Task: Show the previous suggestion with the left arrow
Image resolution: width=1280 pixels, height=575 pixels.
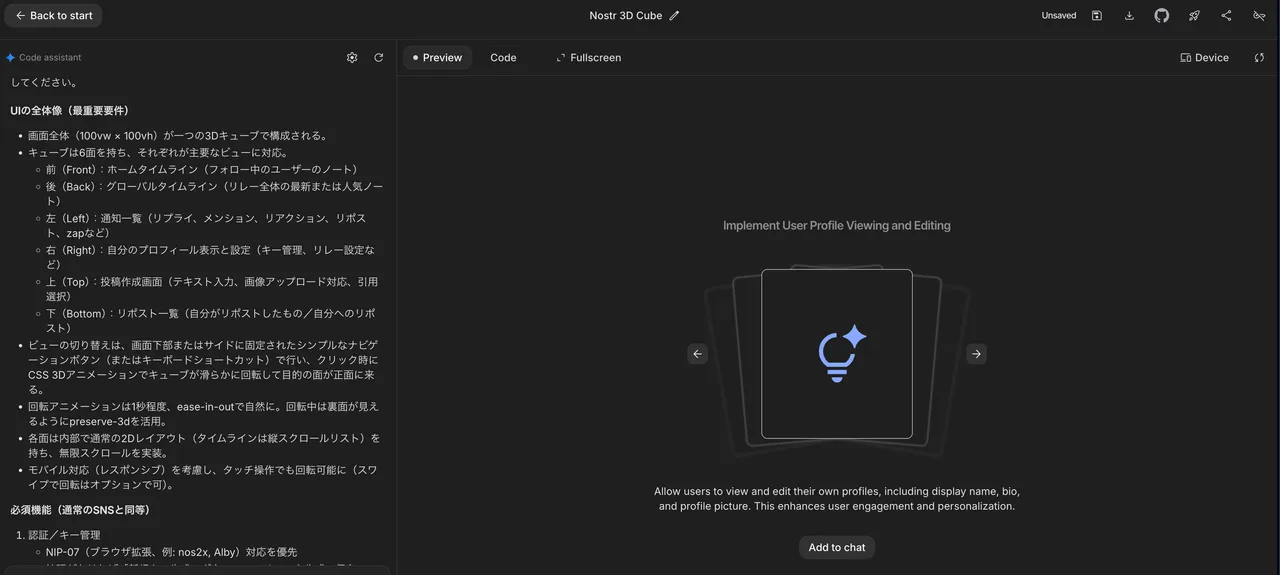Action: pos(698,354)
